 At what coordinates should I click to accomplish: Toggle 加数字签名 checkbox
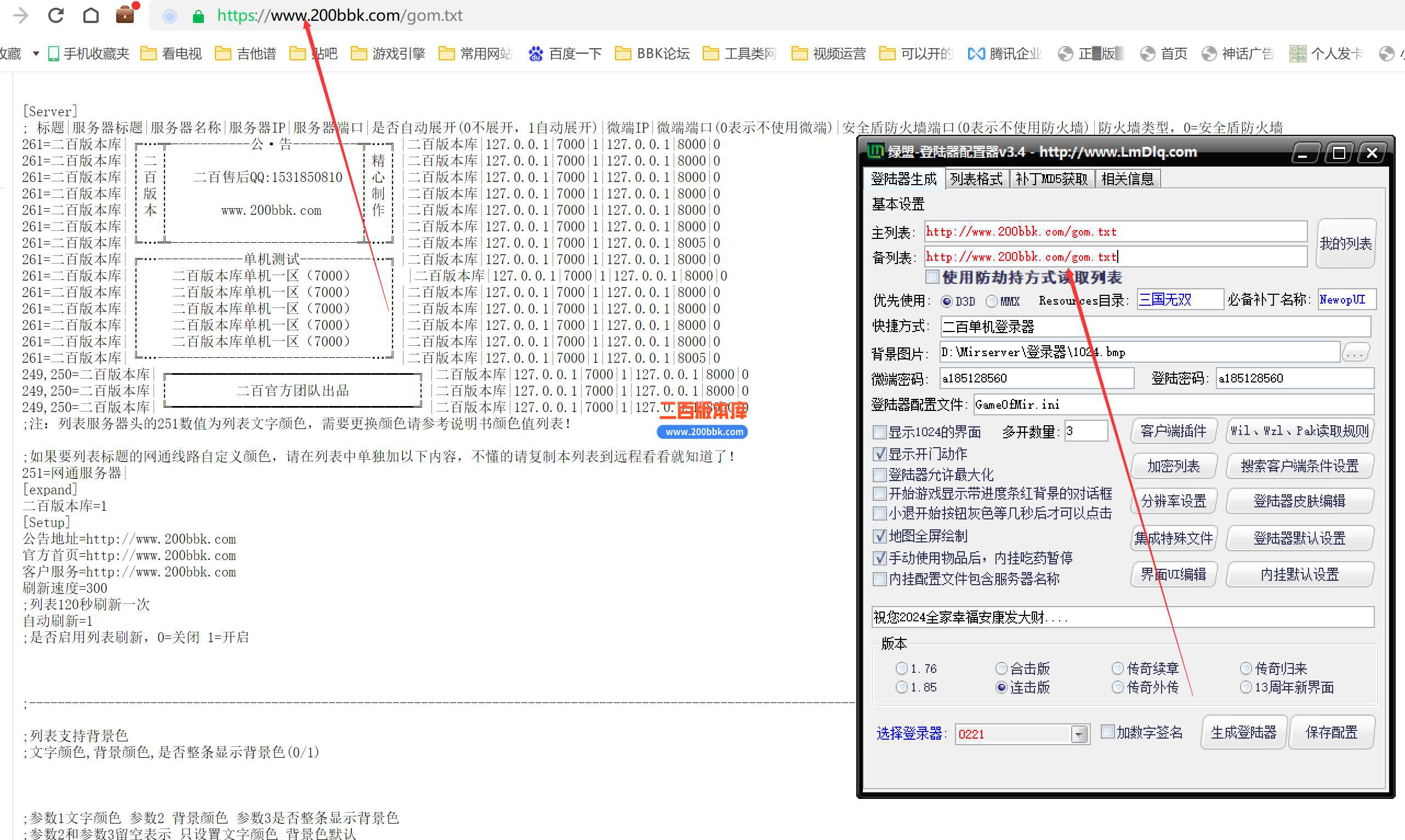[1107, 732]
